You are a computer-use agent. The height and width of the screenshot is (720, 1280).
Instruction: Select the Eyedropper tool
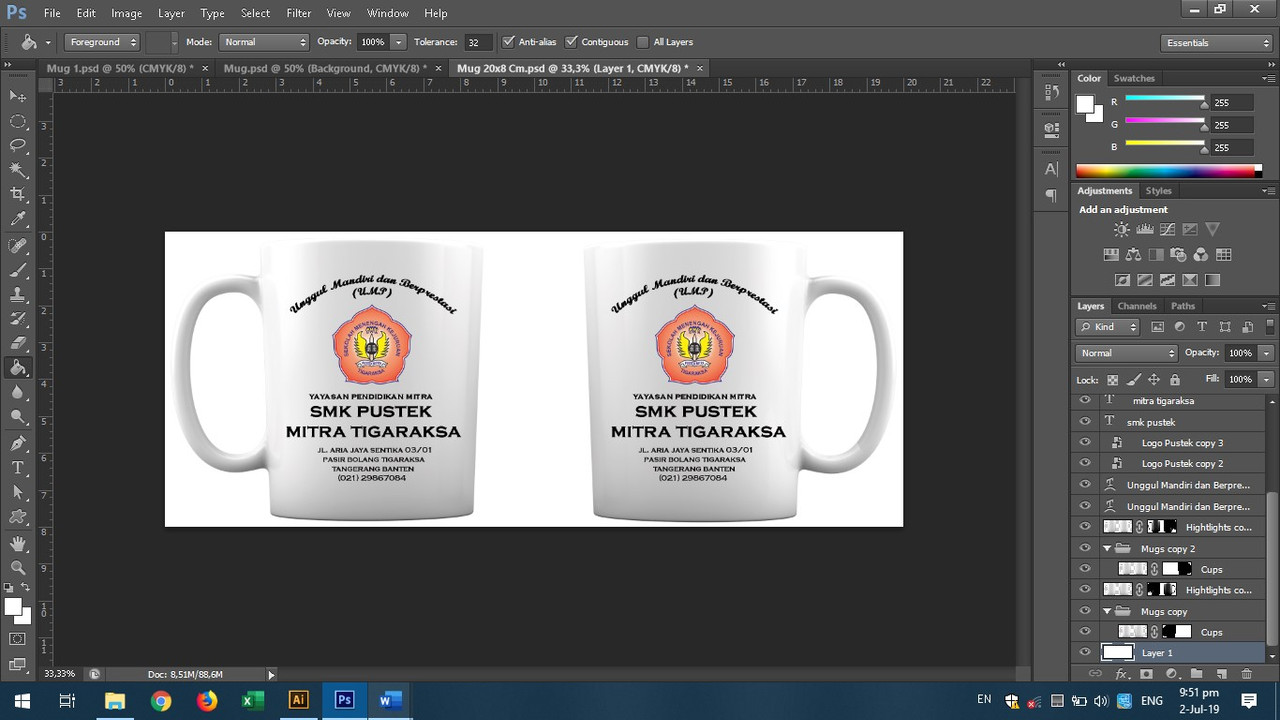click(x=18, y=219)
